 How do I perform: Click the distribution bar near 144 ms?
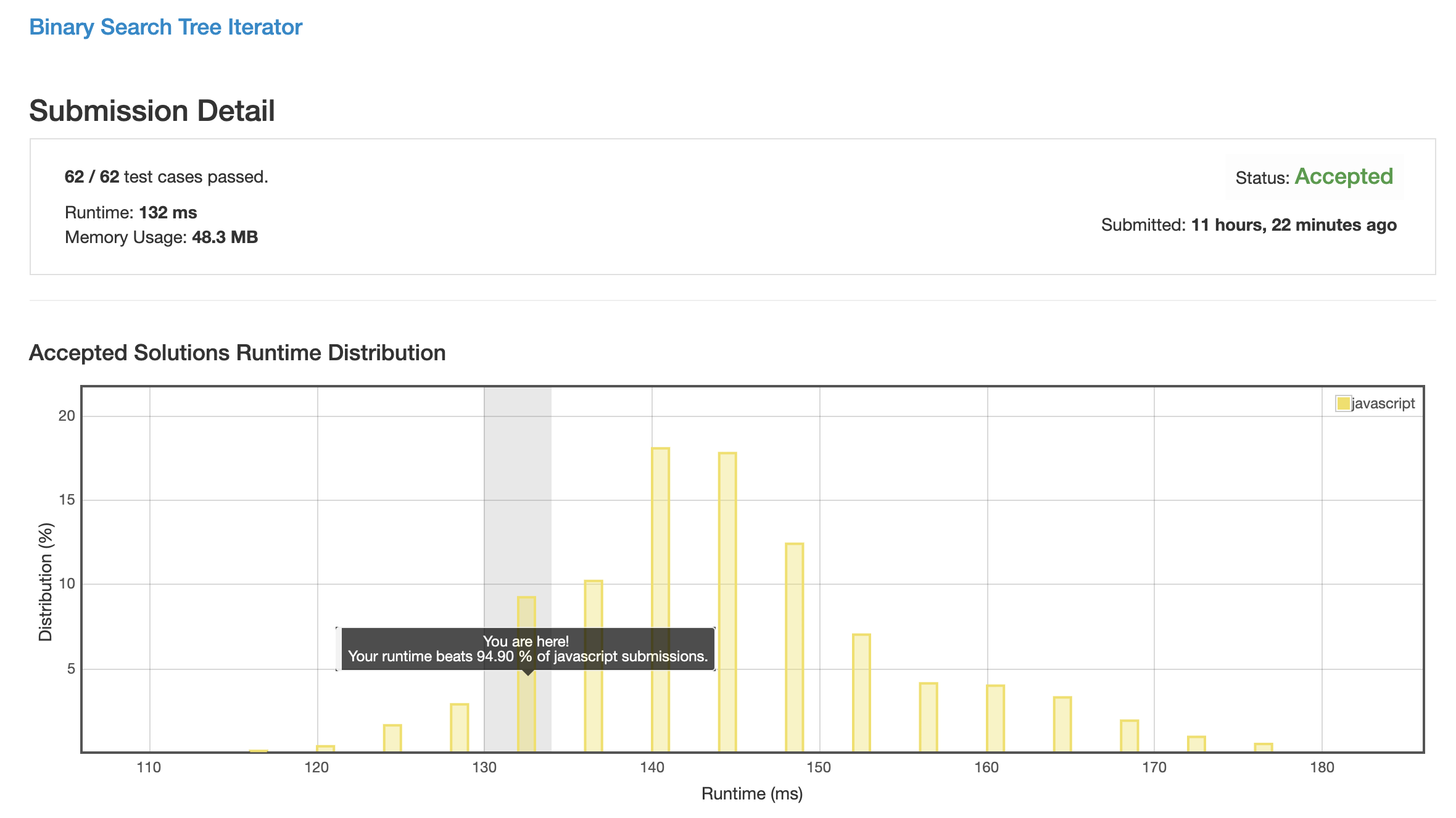click(727, 602)
